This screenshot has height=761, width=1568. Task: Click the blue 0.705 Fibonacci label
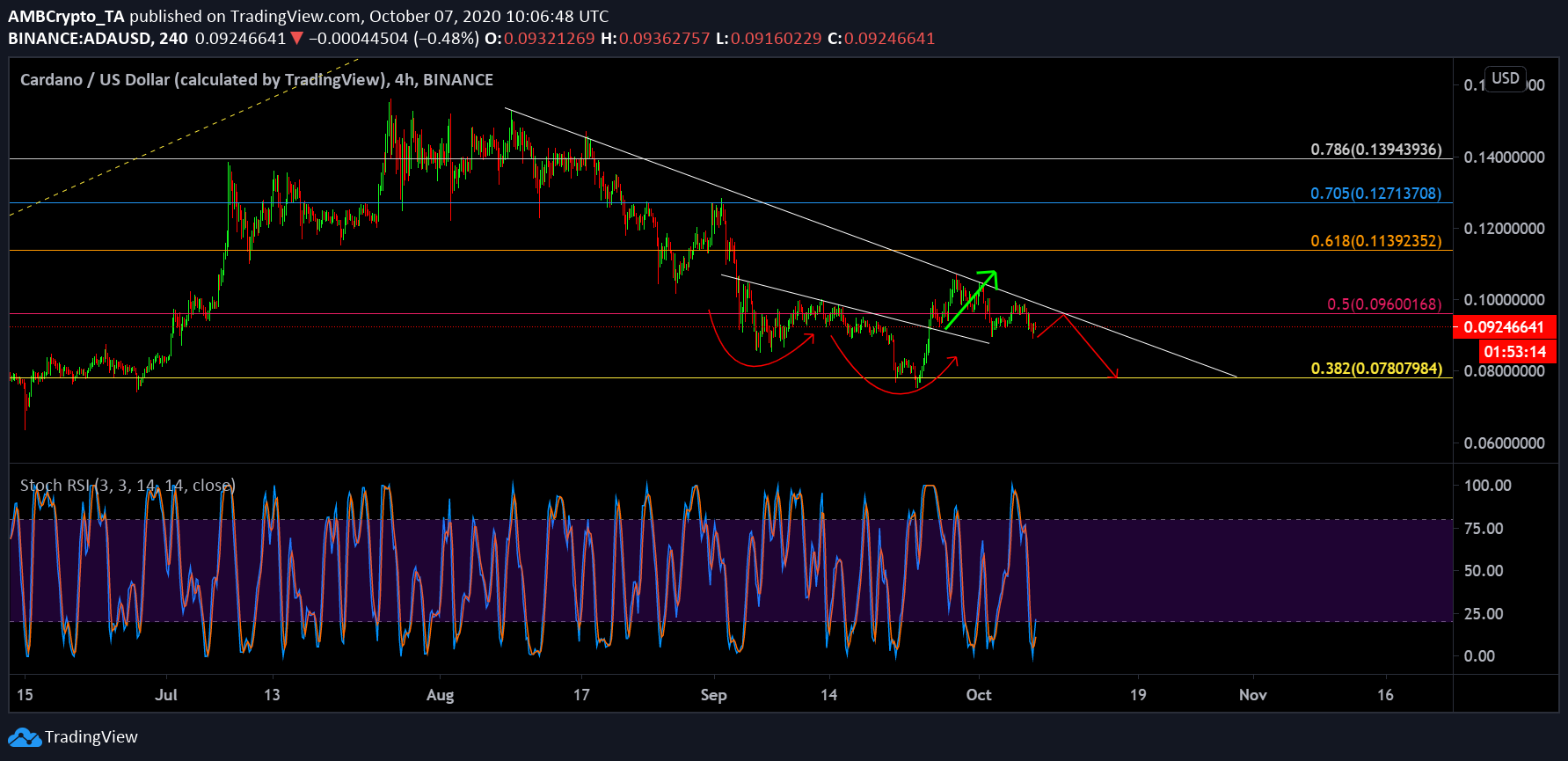[1375, 194]
